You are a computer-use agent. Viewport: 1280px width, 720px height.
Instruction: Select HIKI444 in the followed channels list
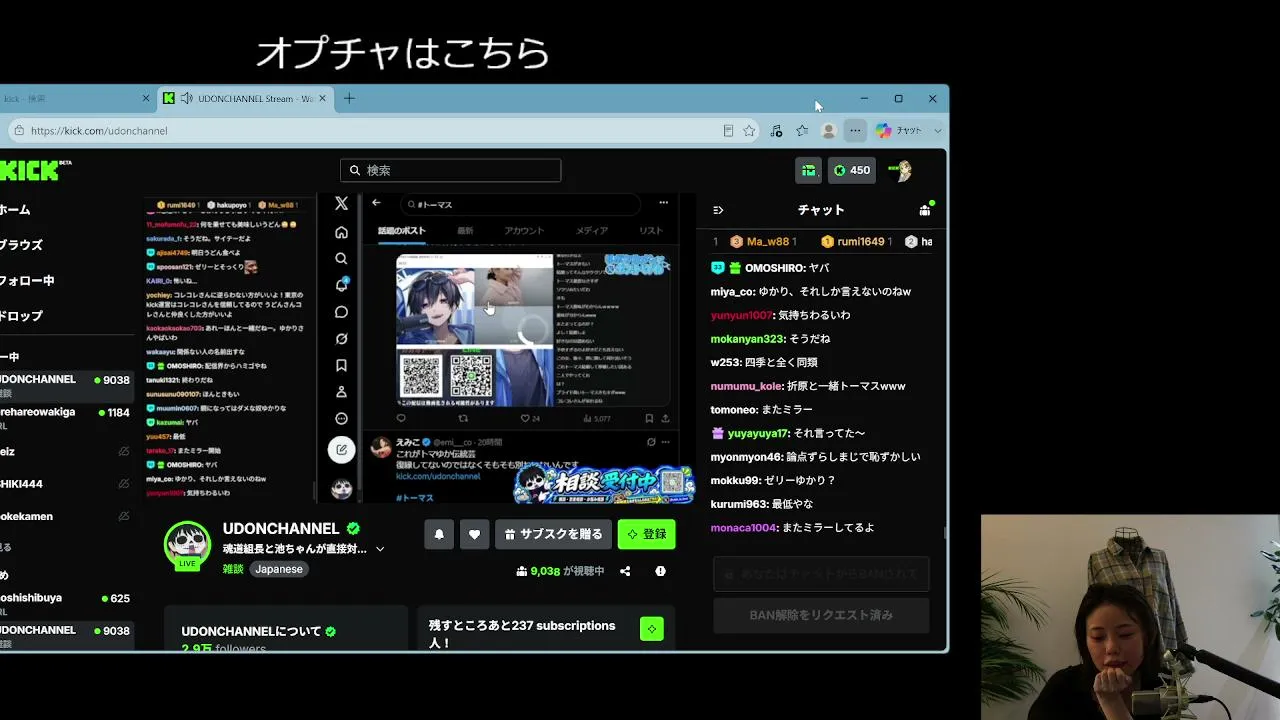point(66,484)
